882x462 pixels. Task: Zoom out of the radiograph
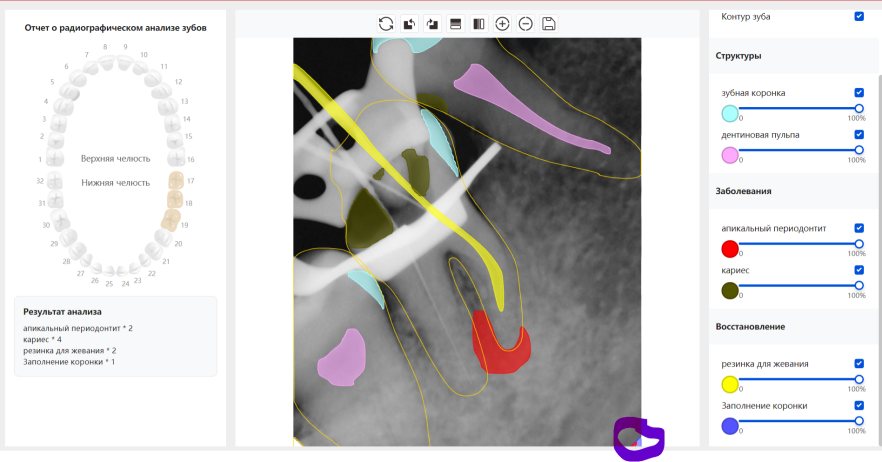point(526,23)
